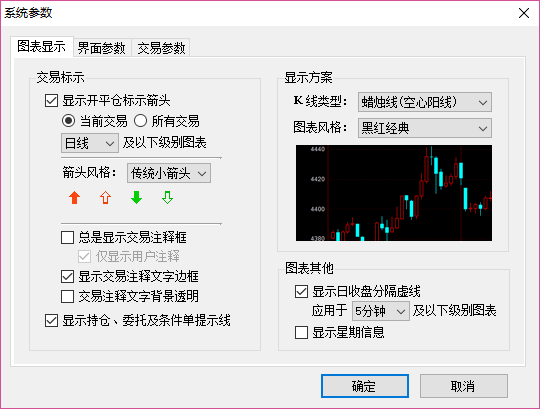Click the K线类型 label
The image size is (540, 409).
[x=320, y=102]
